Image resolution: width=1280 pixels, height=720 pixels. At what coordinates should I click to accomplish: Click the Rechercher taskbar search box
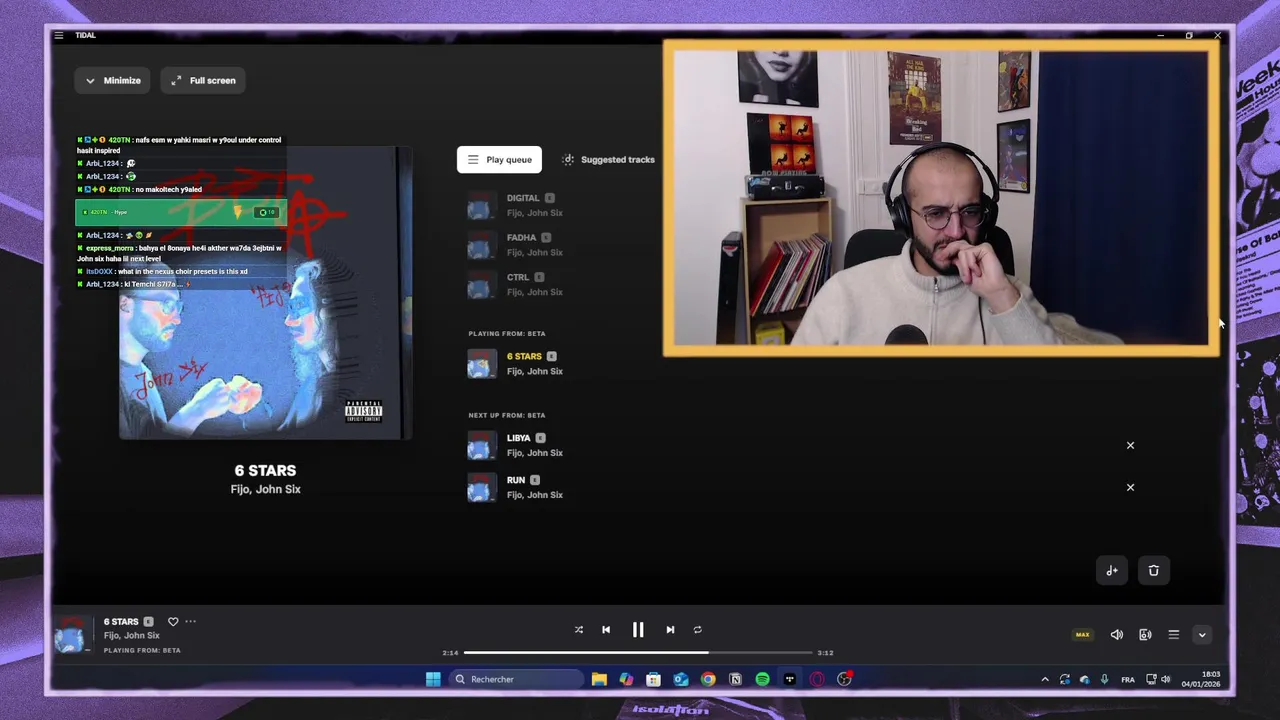(x=515, y=679)
